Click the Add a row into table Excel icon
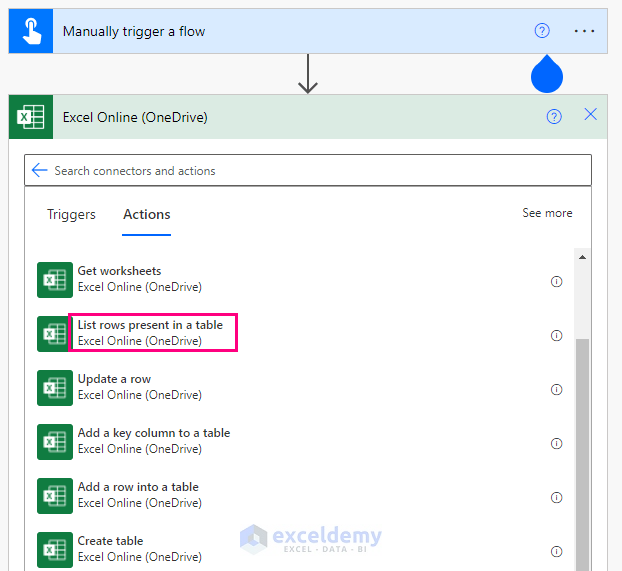Viewport: 622px width, 571px height. click(x=55, y=496)
